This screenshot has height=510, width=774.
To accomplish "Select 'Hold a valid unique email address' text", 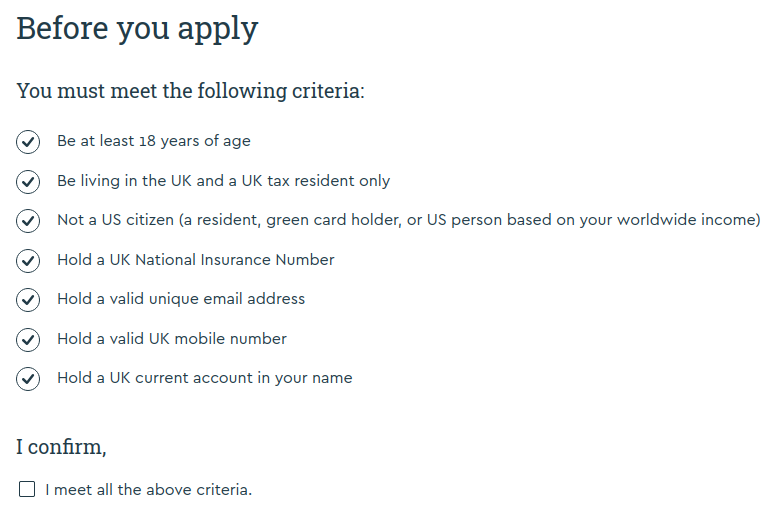I will click(181, 299).
